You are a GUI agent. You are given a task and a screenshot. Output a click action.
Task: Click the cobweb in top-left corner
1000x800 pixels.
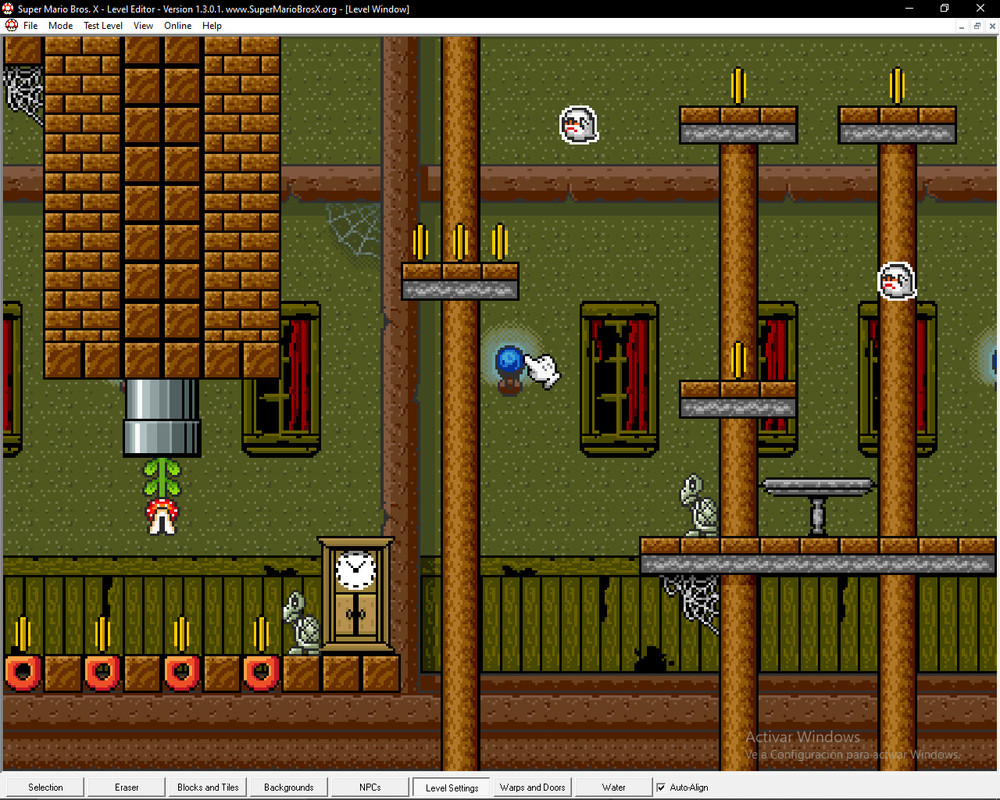click(x=24, y=94)
